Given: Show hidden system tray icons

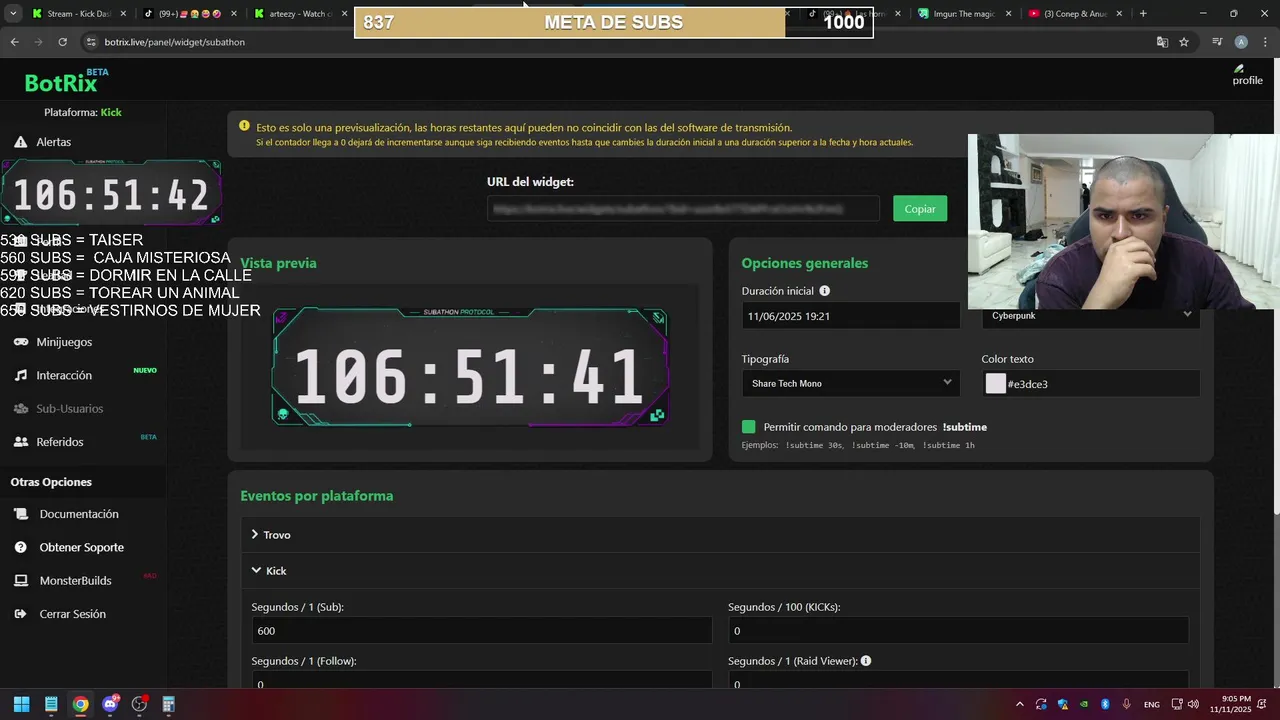Looking at the screenshot, I should (x=1020, y=704).
